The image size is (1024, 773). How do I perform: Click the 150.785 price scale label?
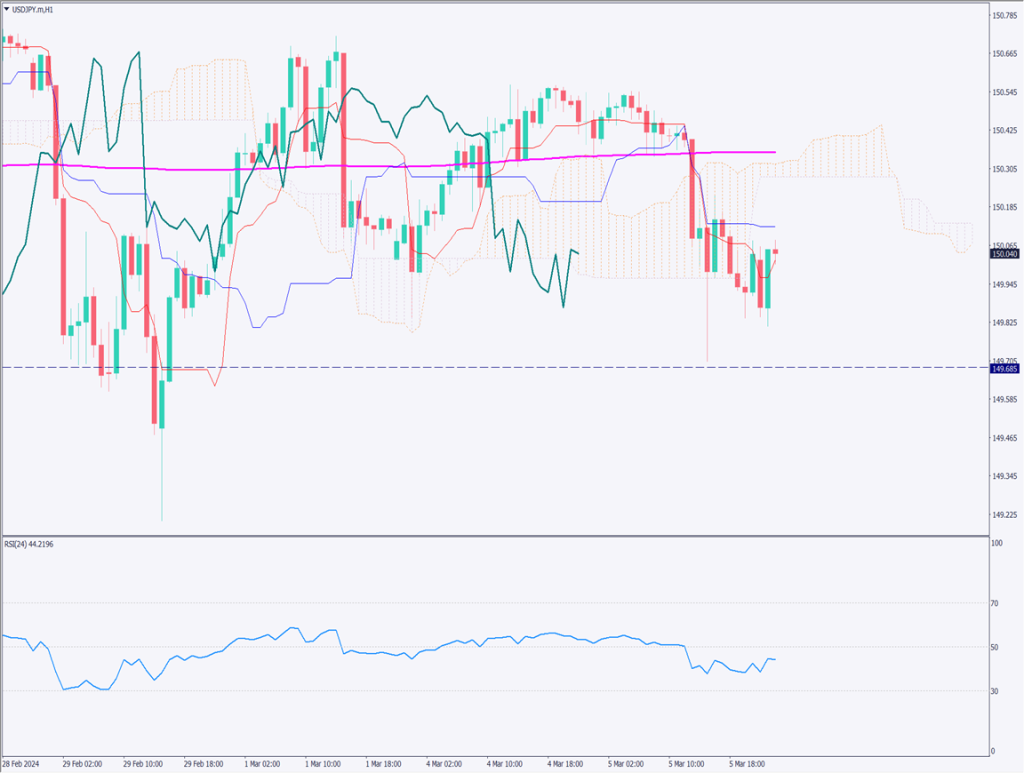pos(1004,15)
